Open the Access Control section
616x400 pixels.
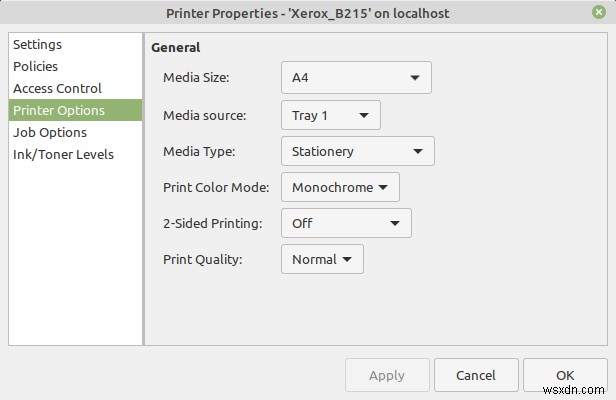pos(58,88)
